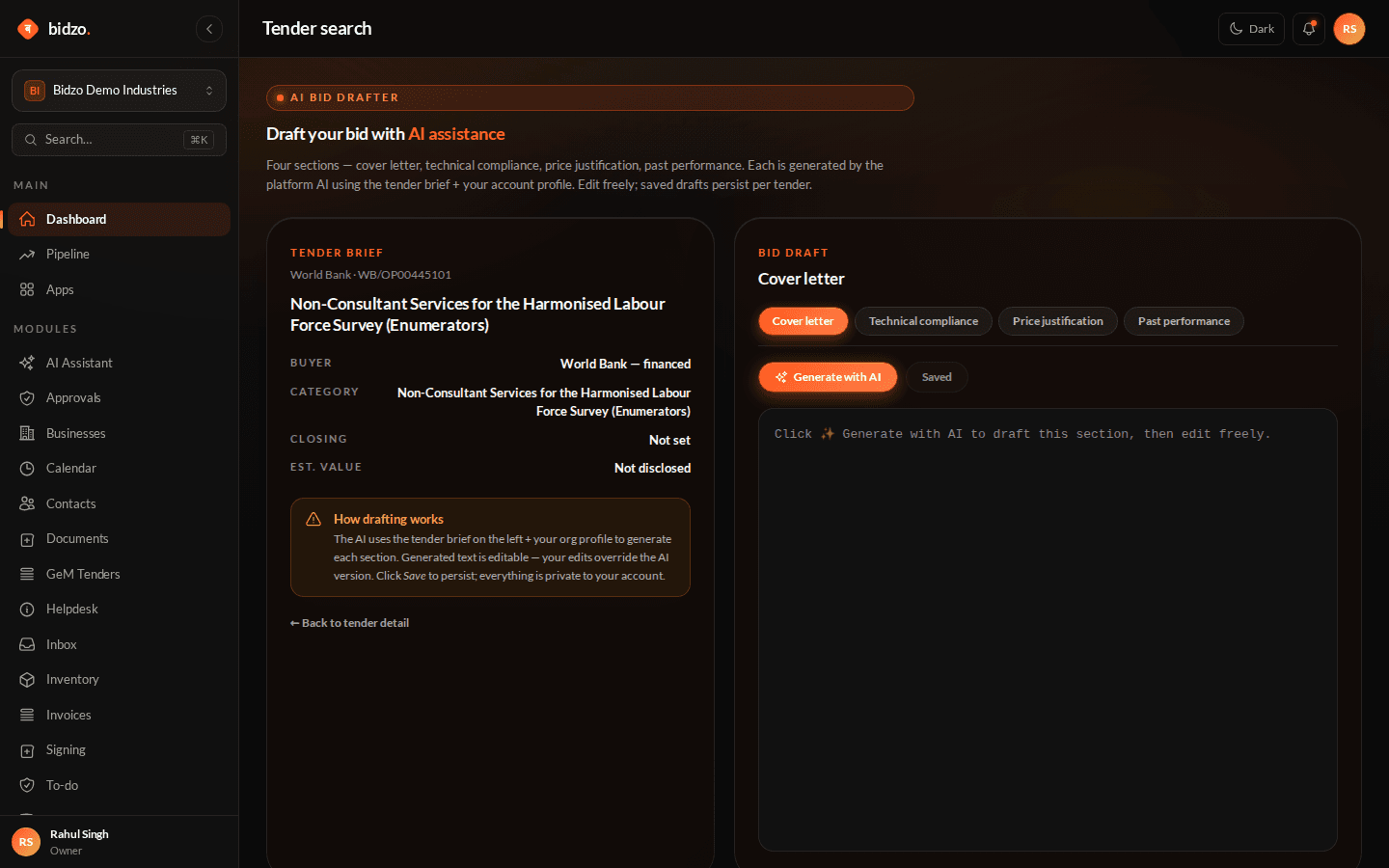Switch to Technical compliance tab
Screen dimensions: 1389x868
[x=923, y=321]
